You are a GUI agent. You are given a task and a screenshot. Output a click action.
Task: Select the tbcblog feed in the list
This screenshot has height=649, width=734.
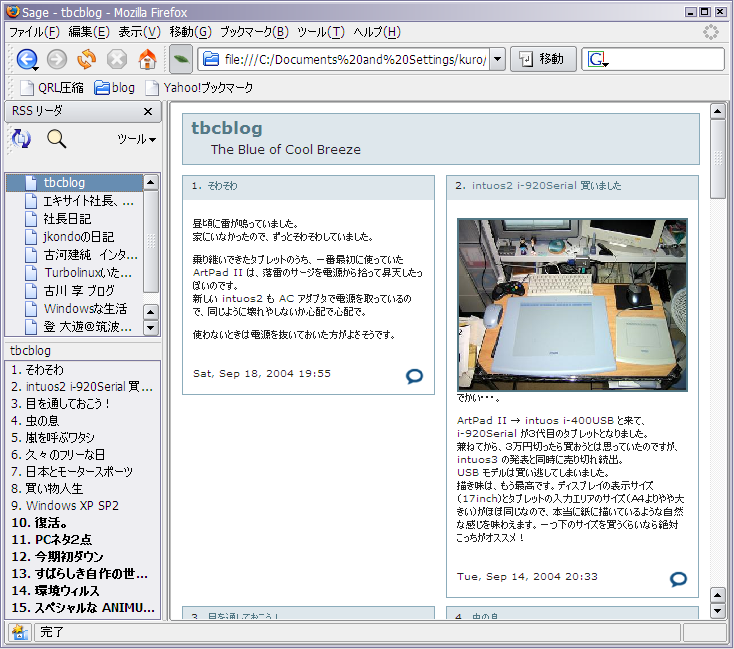[x=74, y=183]
